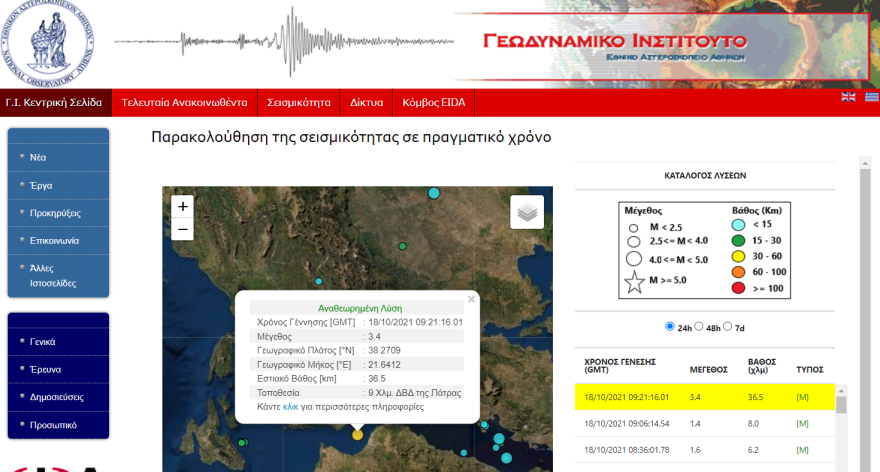The width and height of the screenshot is (880, 472).
Task: Open the map layers selector
Action: pyautogui.click(x=527, y=212)
